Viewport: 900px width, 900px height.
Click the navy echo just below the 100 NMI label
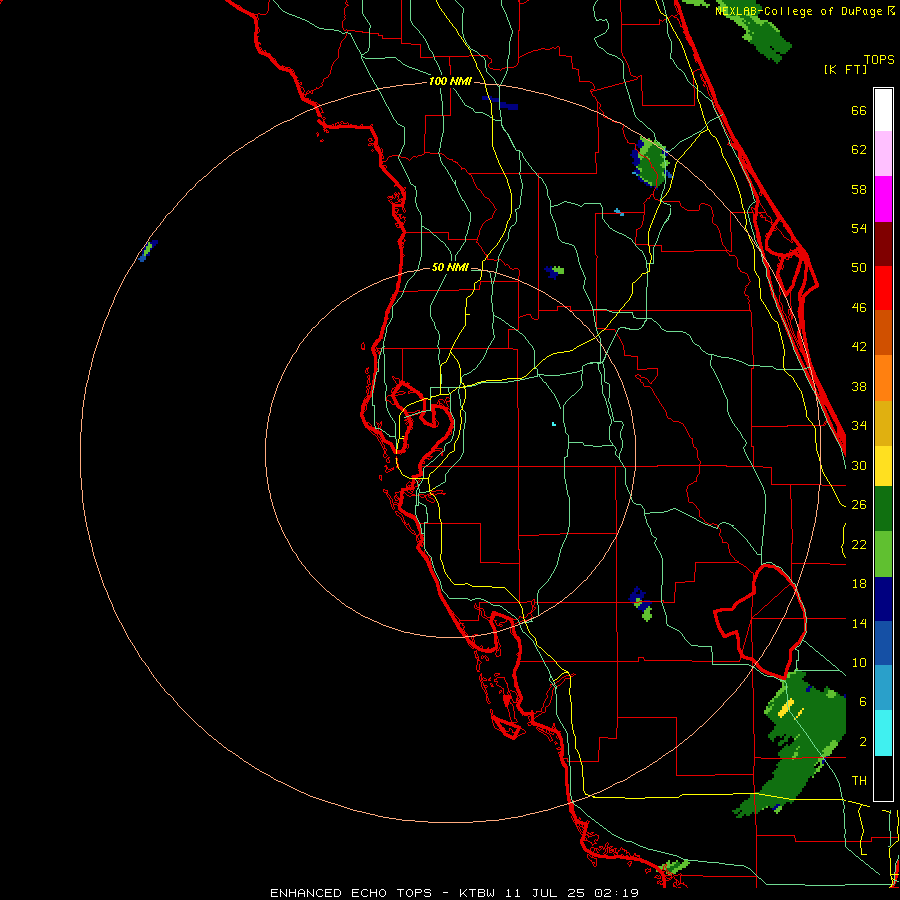pyautogui.click(x=501, y=103)
